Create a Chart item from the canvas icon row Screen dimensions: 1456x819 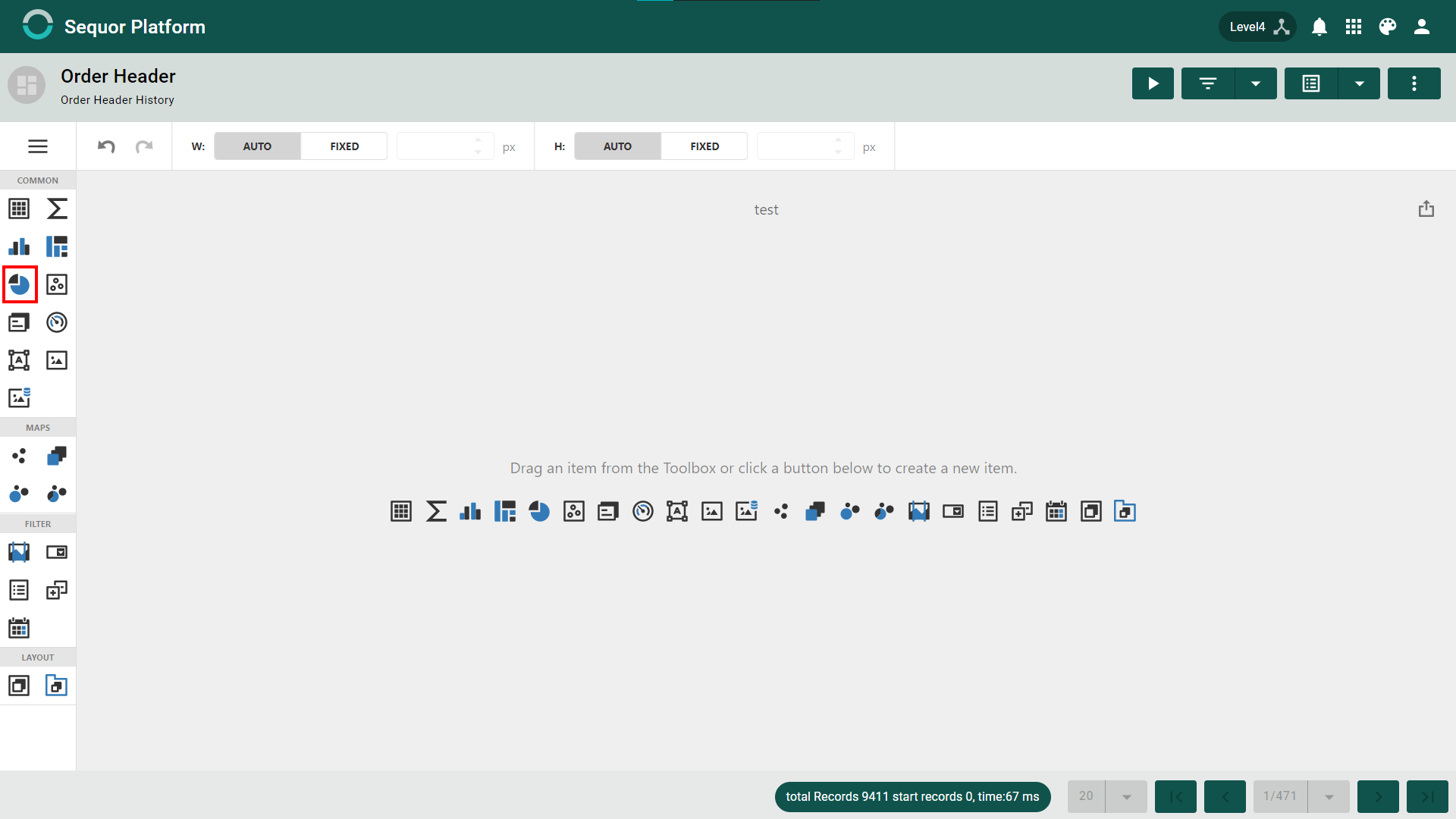(470, 511)
